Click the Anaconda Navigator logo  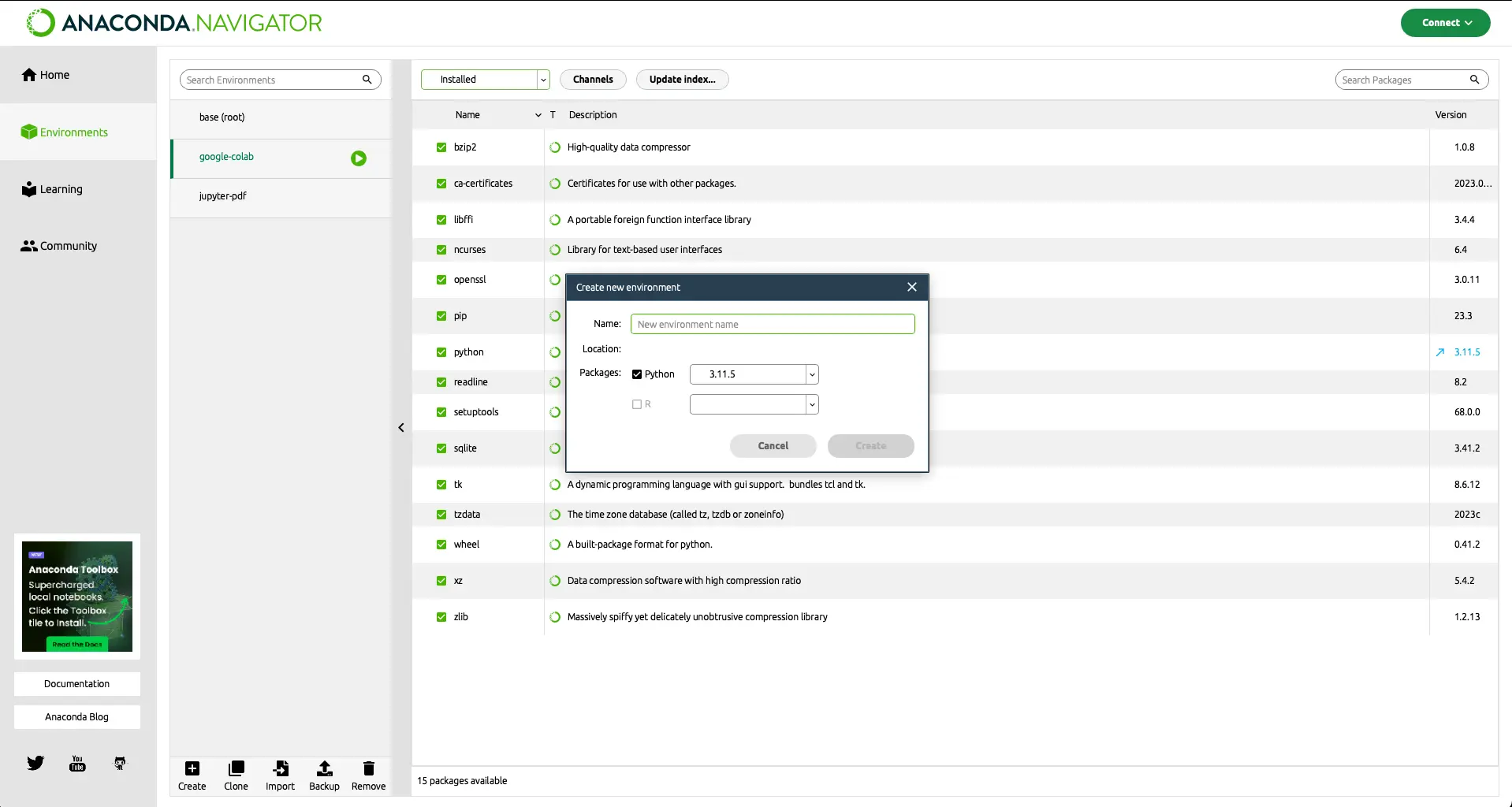pyautogui.click(x=174, y=23)
